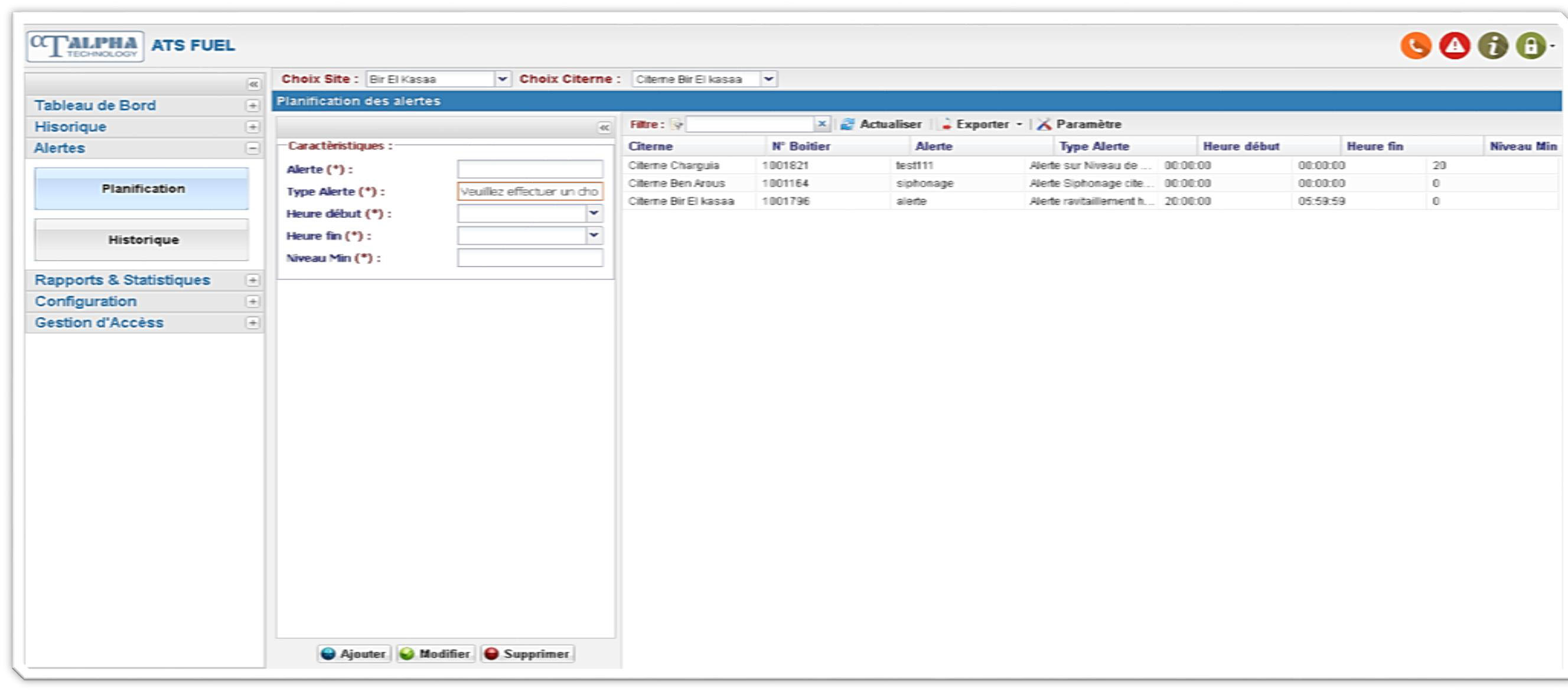The width and height of the screenshot is (1568, 692).
Task: Collapse the Caractéristiques form panel
Action: click(604, 127)
